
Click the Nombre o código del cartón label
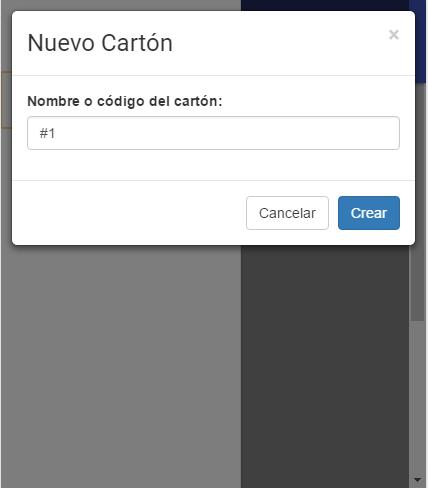coord(125,101)
